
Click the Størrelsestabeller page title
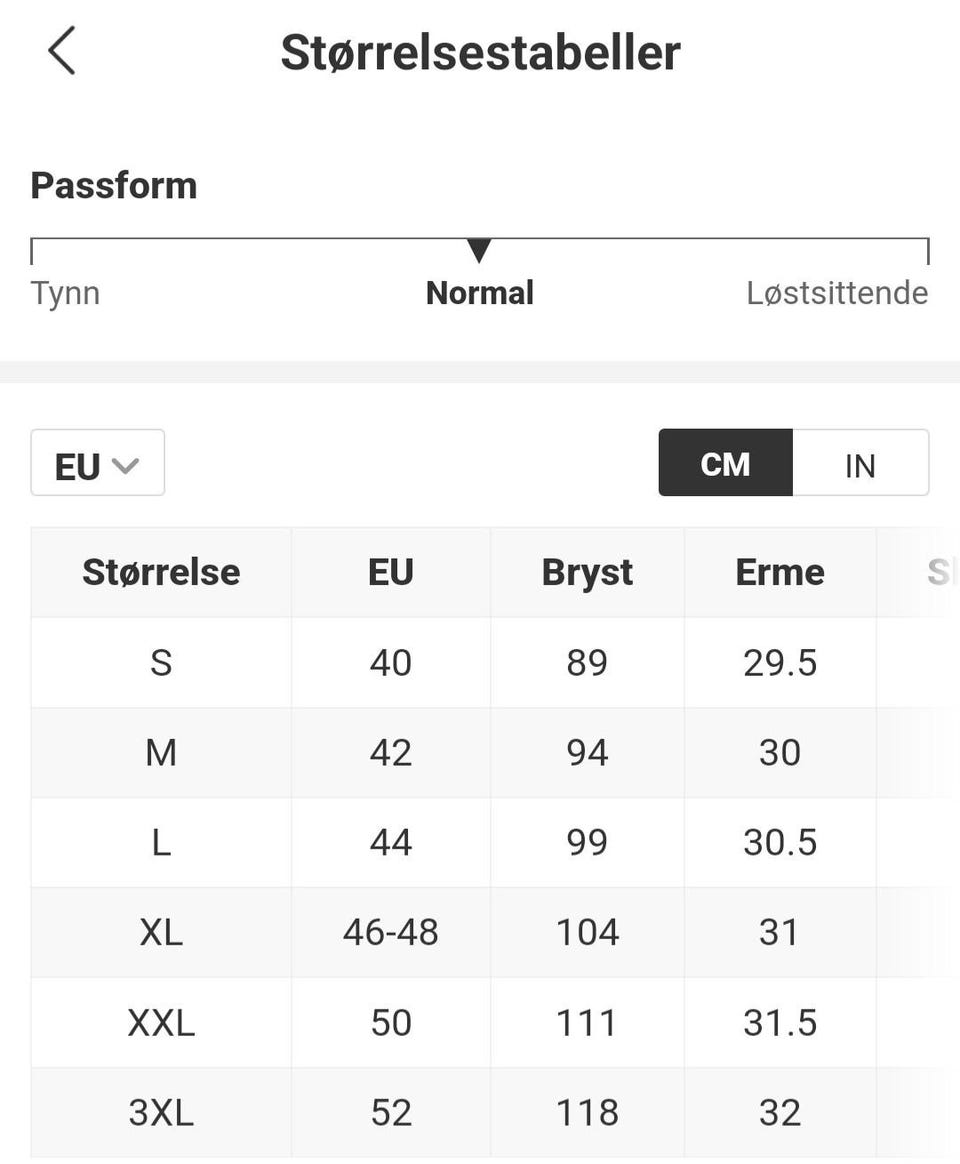[x=480, y=52]
